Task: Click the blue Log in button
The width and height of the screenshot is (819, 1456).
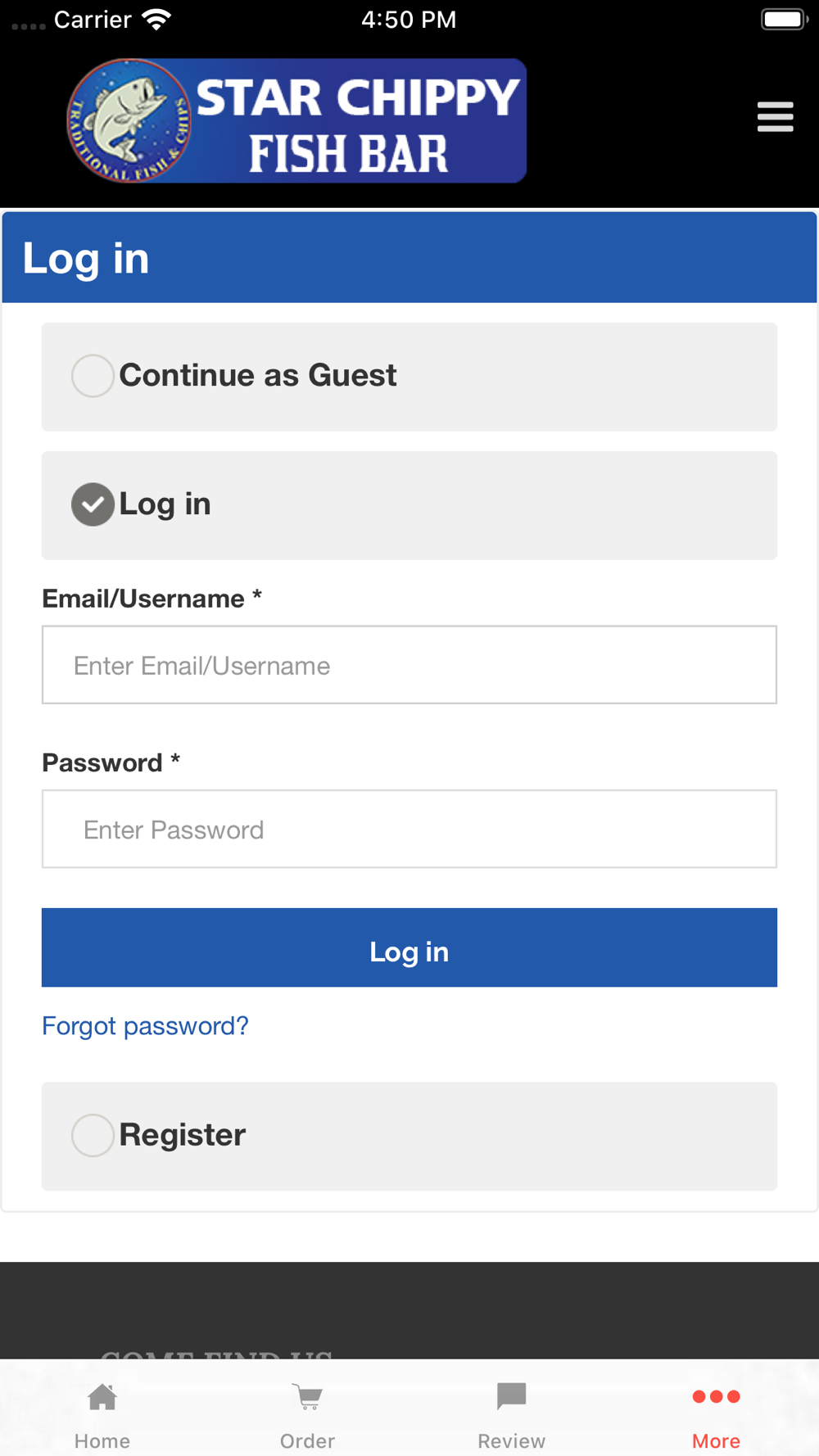Action: (x=409, y=947)
